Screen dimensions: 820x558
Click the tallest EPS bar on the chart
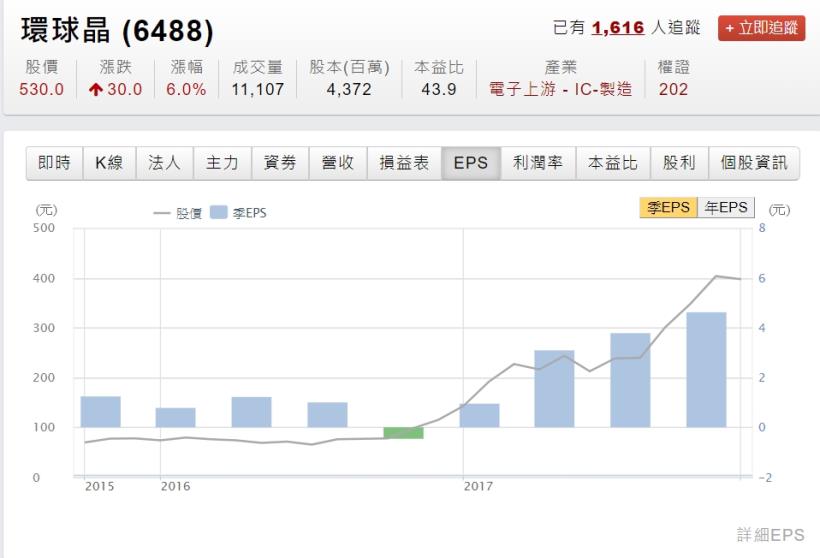click(706, 370)
